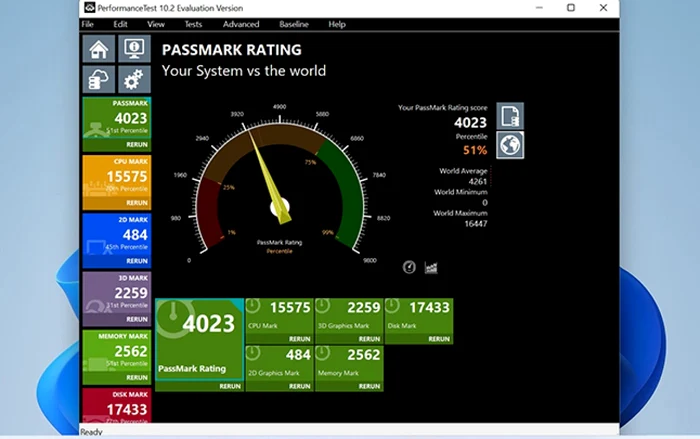Click the PASSMARK RATING heading
The image size is (700, 439).
tap(232, 50)
